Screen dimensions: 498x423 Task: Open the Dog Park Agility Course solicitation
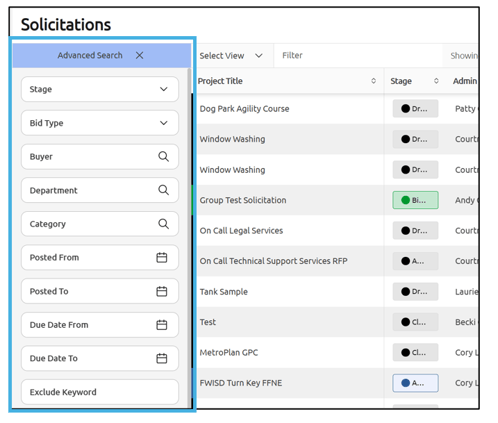point(244,109)
